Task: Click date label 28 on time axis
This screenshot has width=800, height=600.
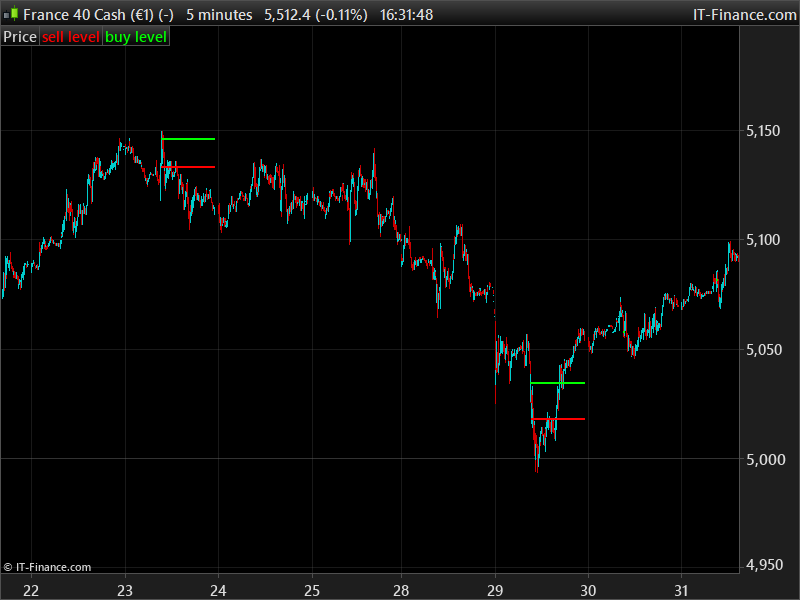Action: 401,591
